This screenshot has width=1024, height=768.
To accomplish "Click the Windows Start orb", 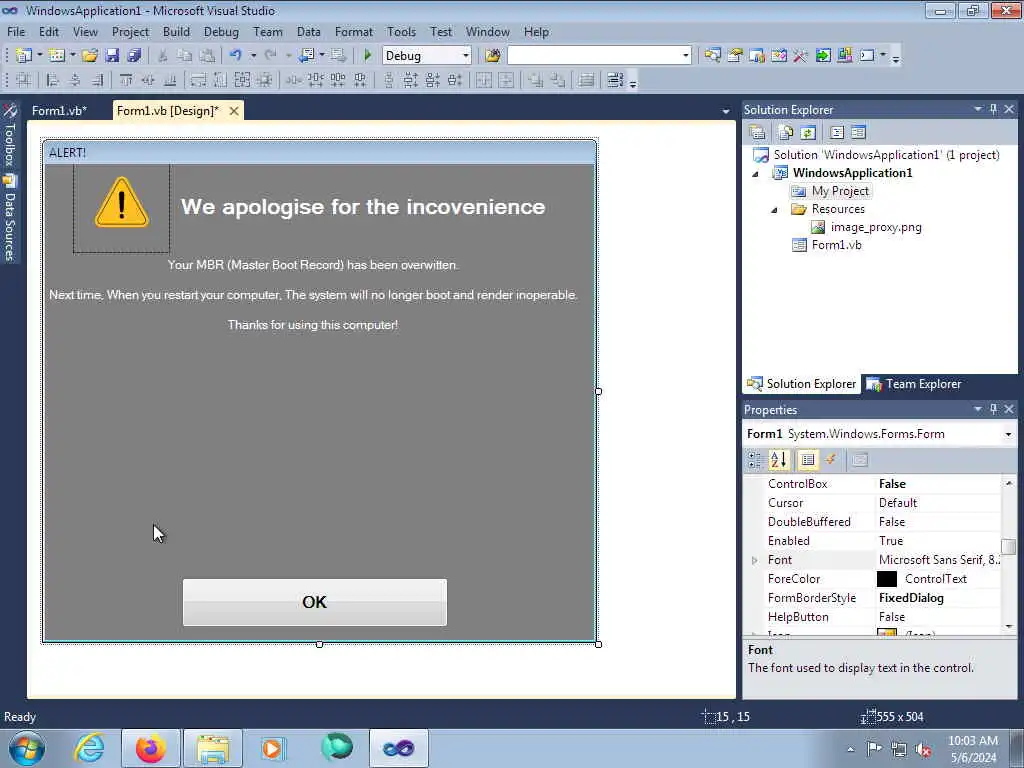I will pos(26,748).
